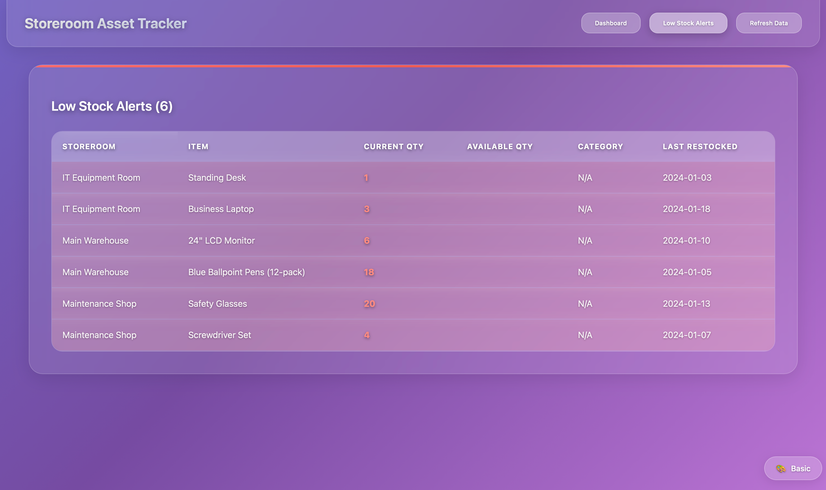826x490 pixels.
Task: Click quantity 18 for Ballpoint Pens
Action: [369, 272]
